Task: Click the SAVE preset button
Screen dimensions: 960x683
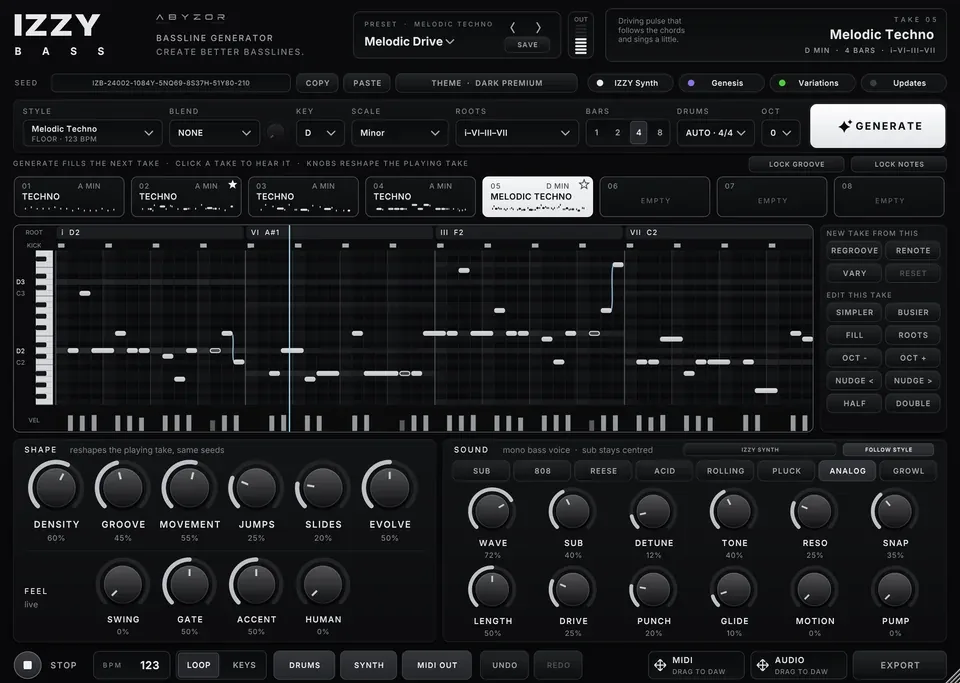Action: point(527,45)
